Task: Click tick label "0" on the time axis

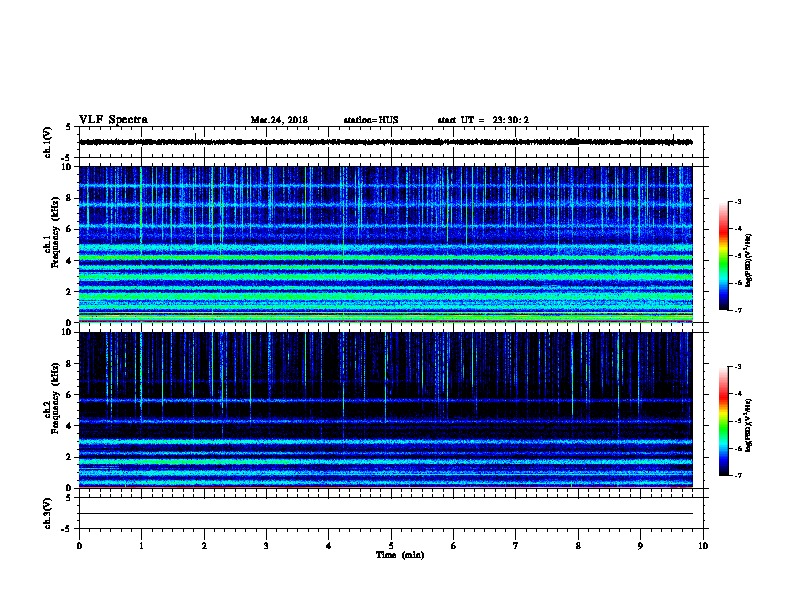Action: pyautogui.click(x=79, y=545)
